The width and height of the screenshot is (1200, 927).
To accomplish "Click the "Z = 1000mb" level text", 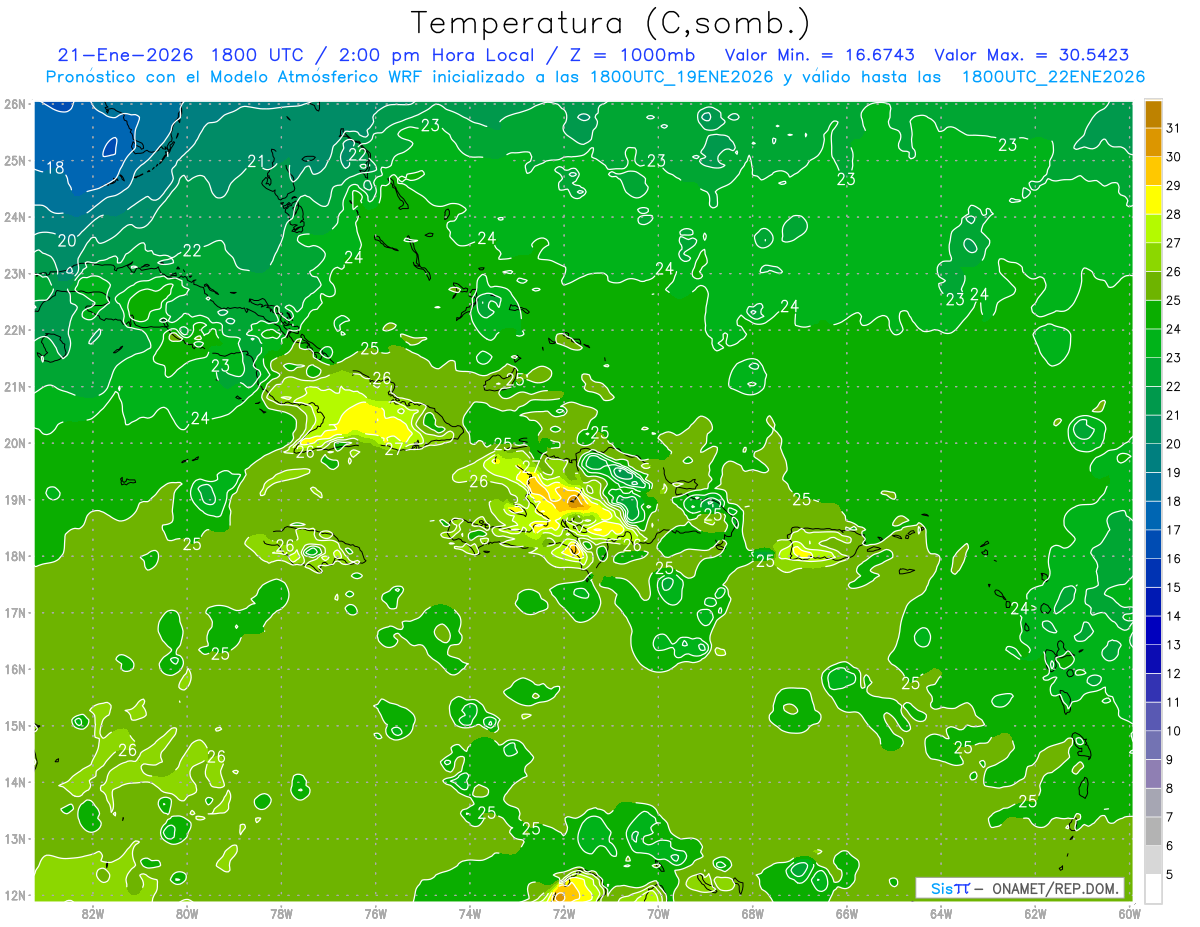I will click(x=634, y=55).
